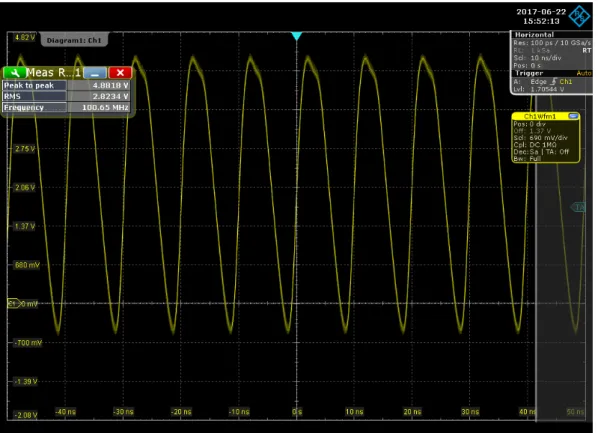Click the horizontal Pos: 0 s entry
This screenshot has height=433, width=598.
pyautogui.click(x=527, y=66)
